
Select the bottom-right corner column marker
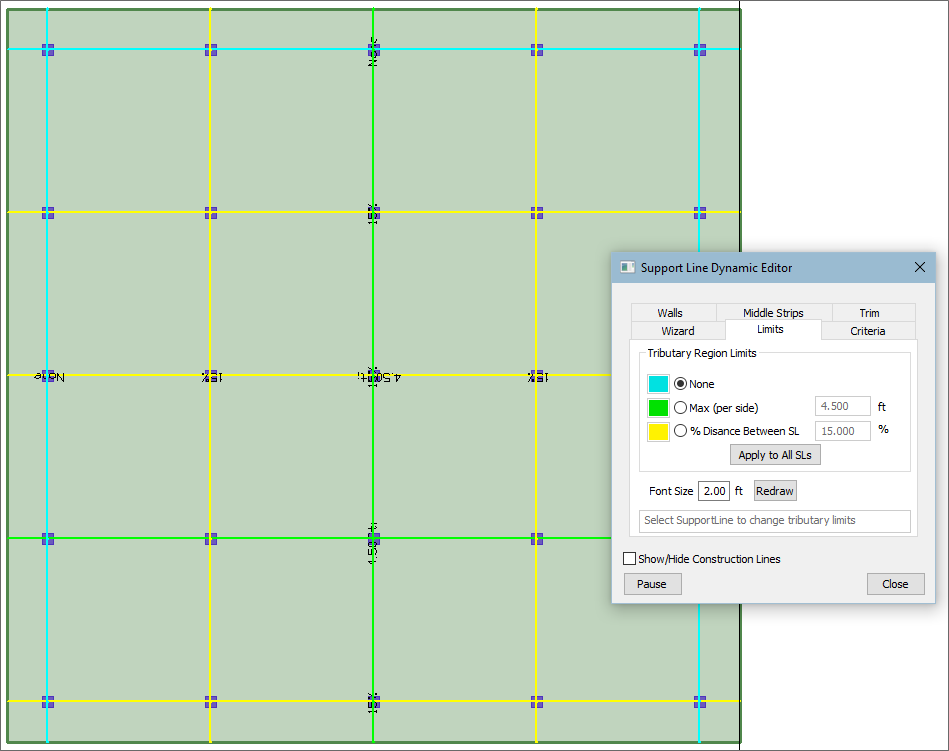[700, 702]
